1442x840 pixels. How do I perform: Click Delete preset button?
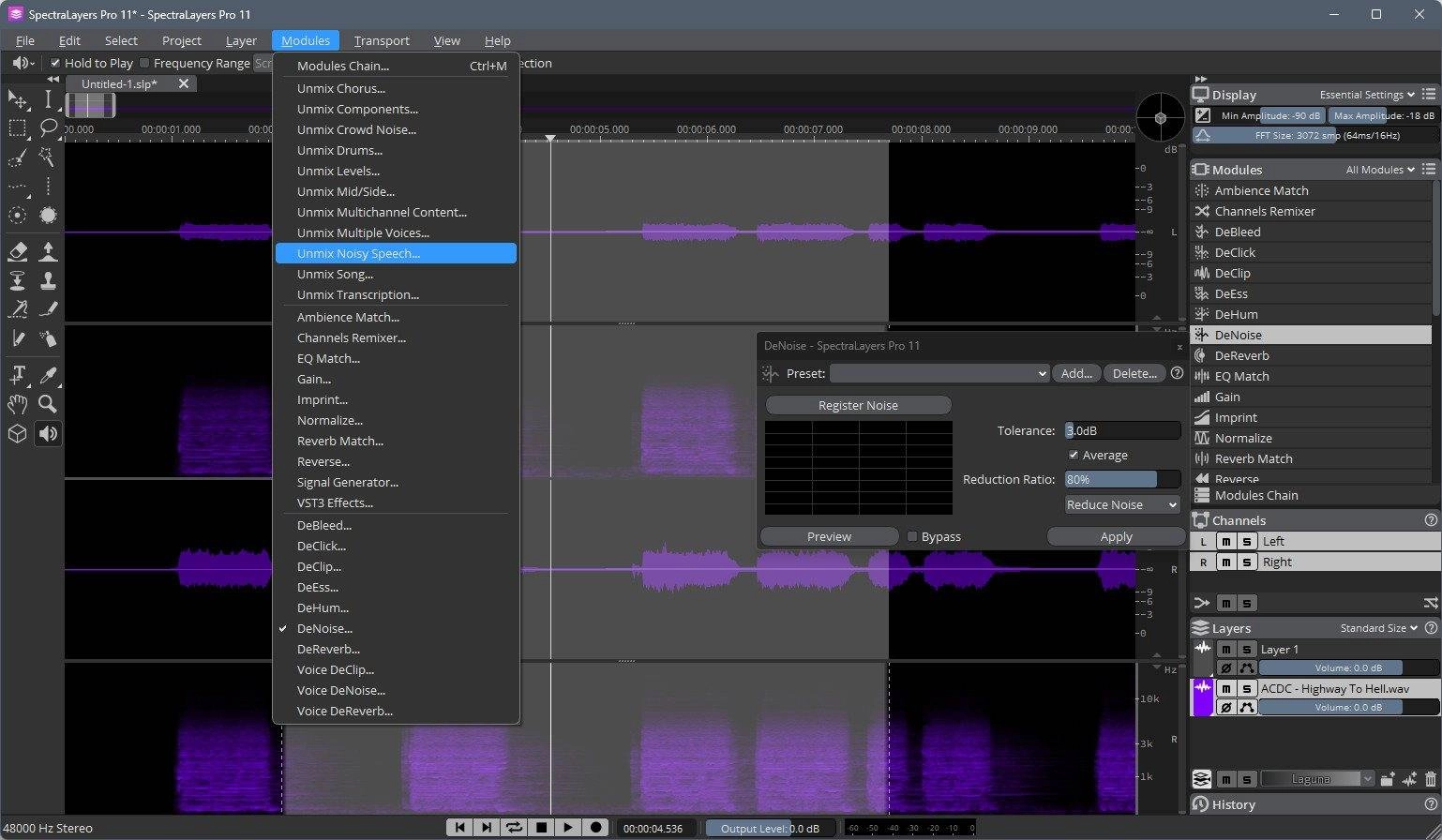1134,373
